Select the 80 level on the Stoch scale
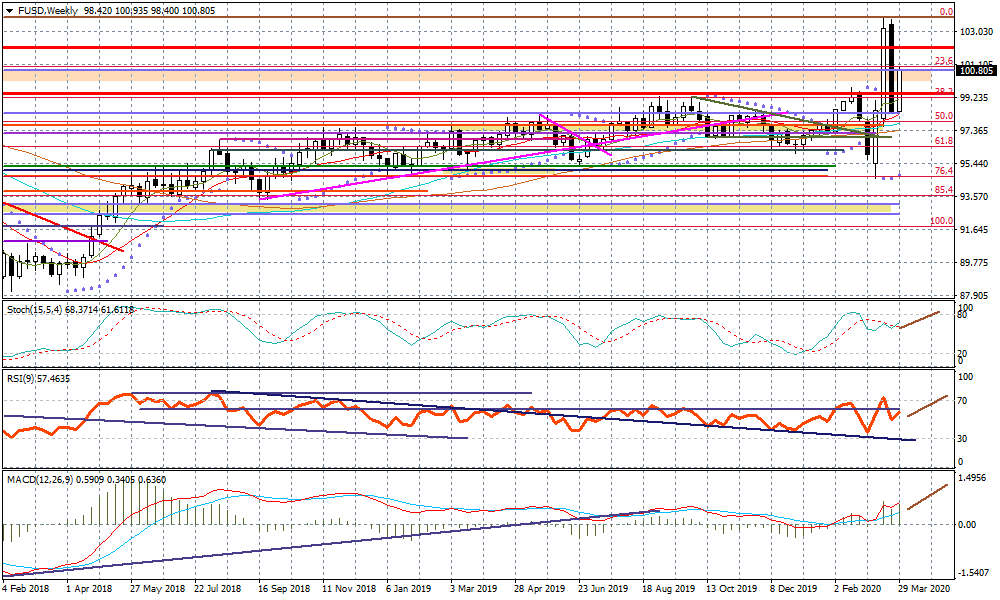 click(963, 315)
